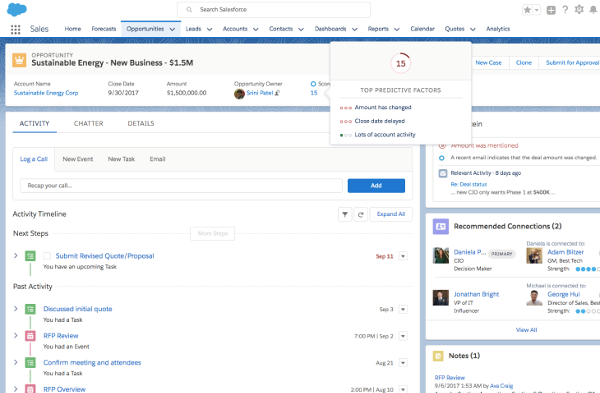This screenshot has height=393, width=600.
Task: Click the New Case button
Action: pos(488,63)
